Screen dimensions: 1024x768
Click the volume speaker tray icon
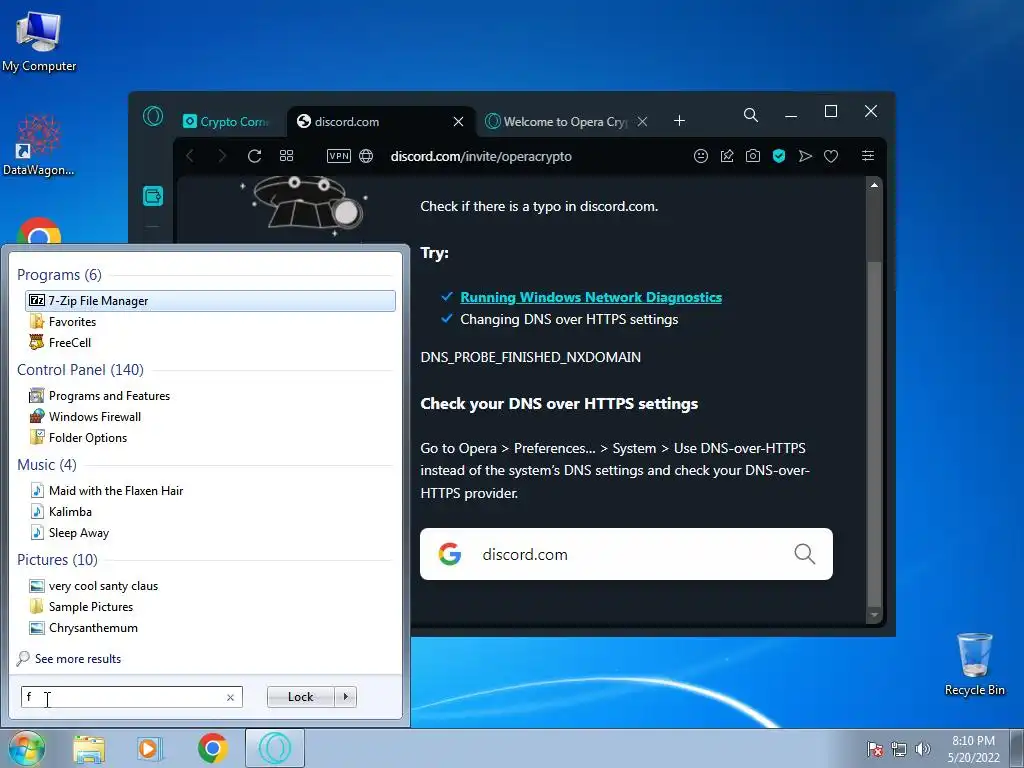coord(922,749)
